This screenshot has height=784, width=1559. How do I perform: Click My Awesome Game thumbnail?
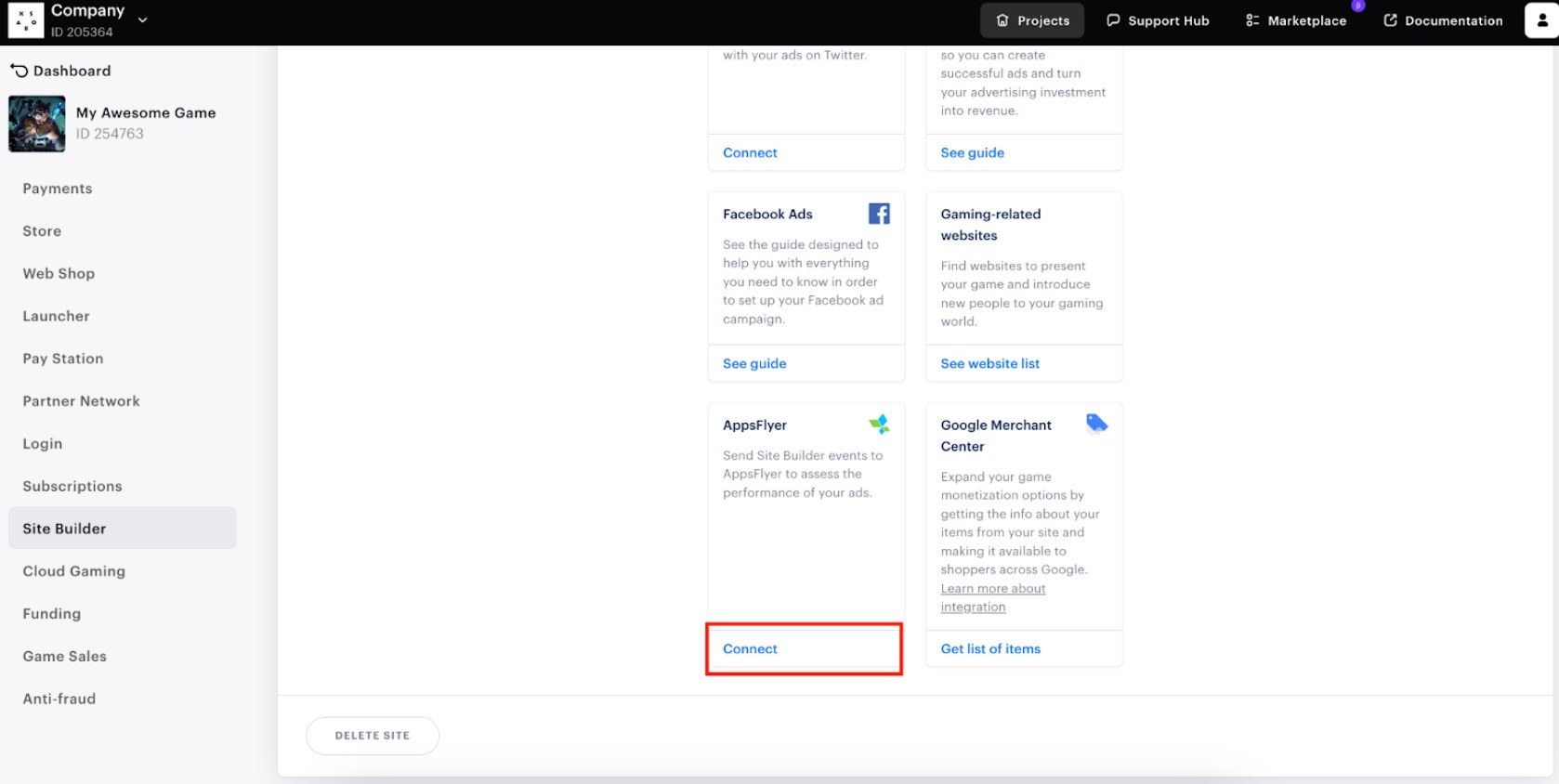37,124
